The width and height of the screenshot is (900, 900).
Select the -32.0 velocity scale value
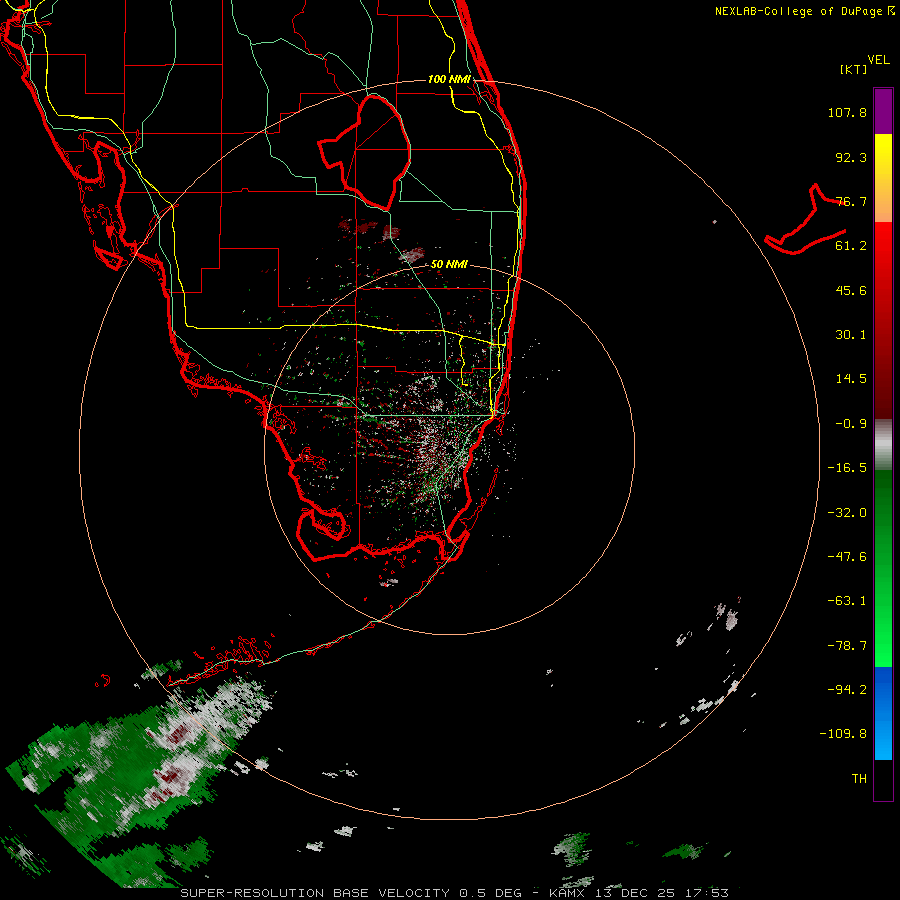click(847, 513)
